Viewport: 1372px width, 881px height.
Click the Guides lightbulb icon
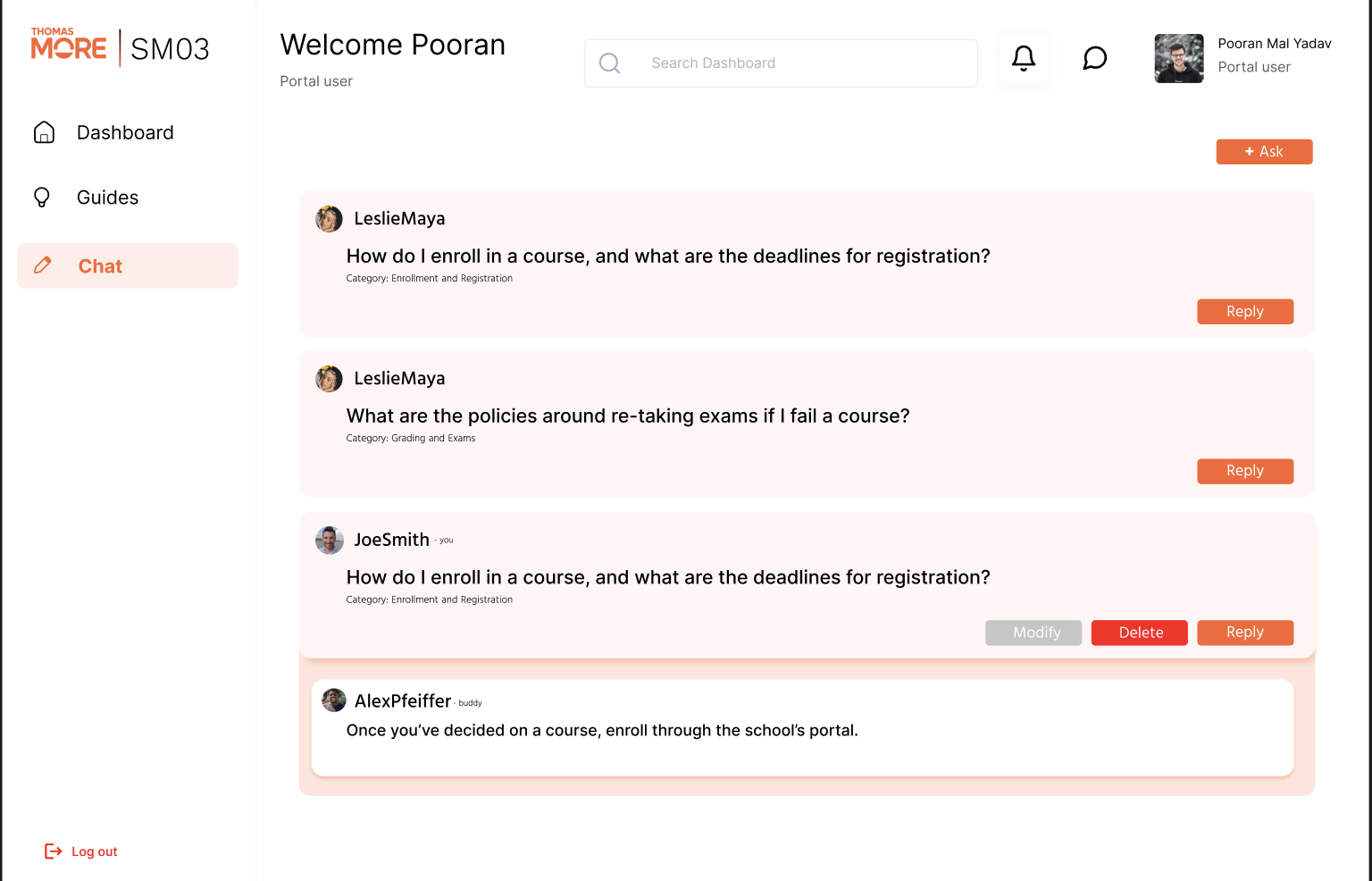click(42, 197)
